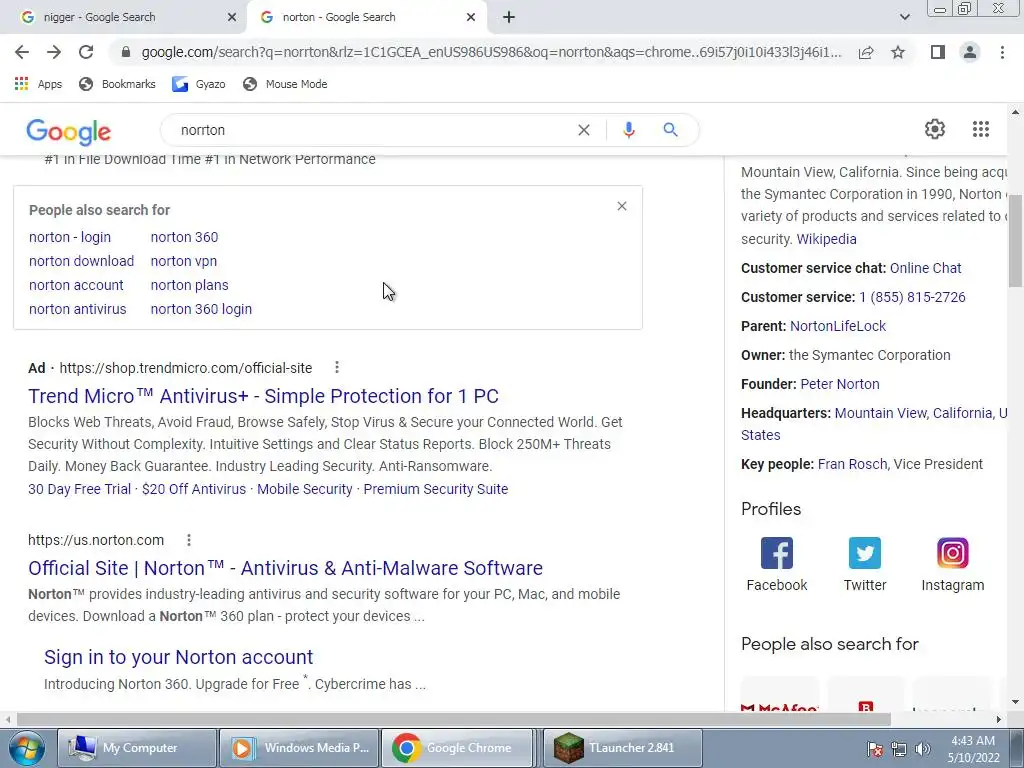Open the Apps shortcut in bookmarks bar

click(38, 84)
